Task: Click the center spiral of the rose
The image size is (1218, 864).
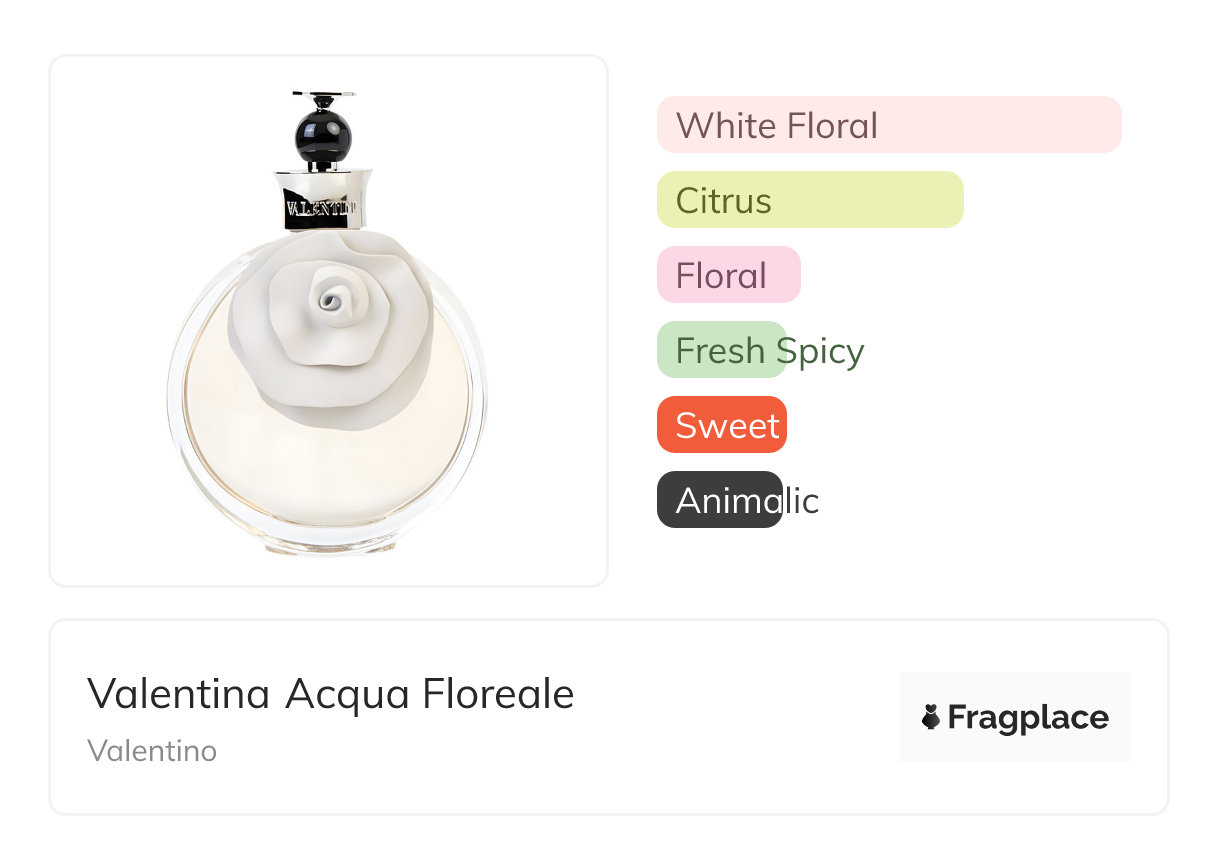Action: (x=328, y=296)
